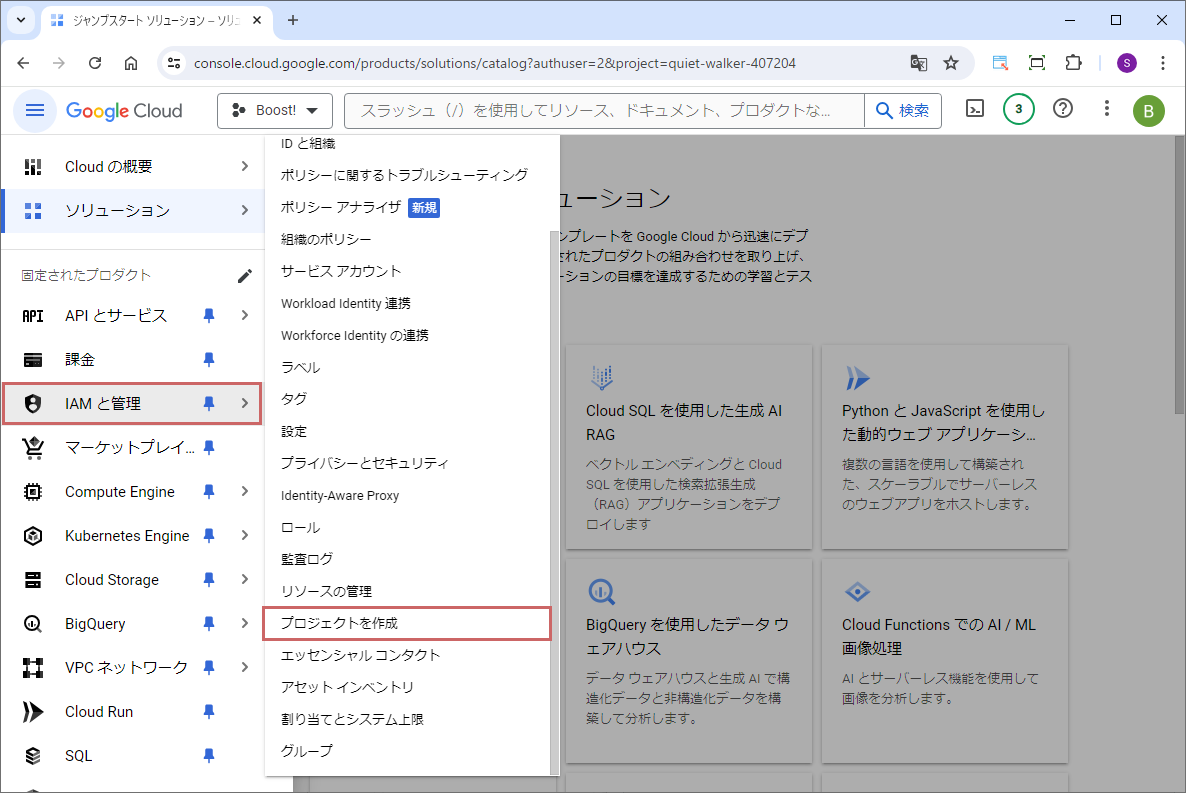1186x793 pixels.
Task: Click the pencil icon to edit pinned products
Action: click(245, 276)
